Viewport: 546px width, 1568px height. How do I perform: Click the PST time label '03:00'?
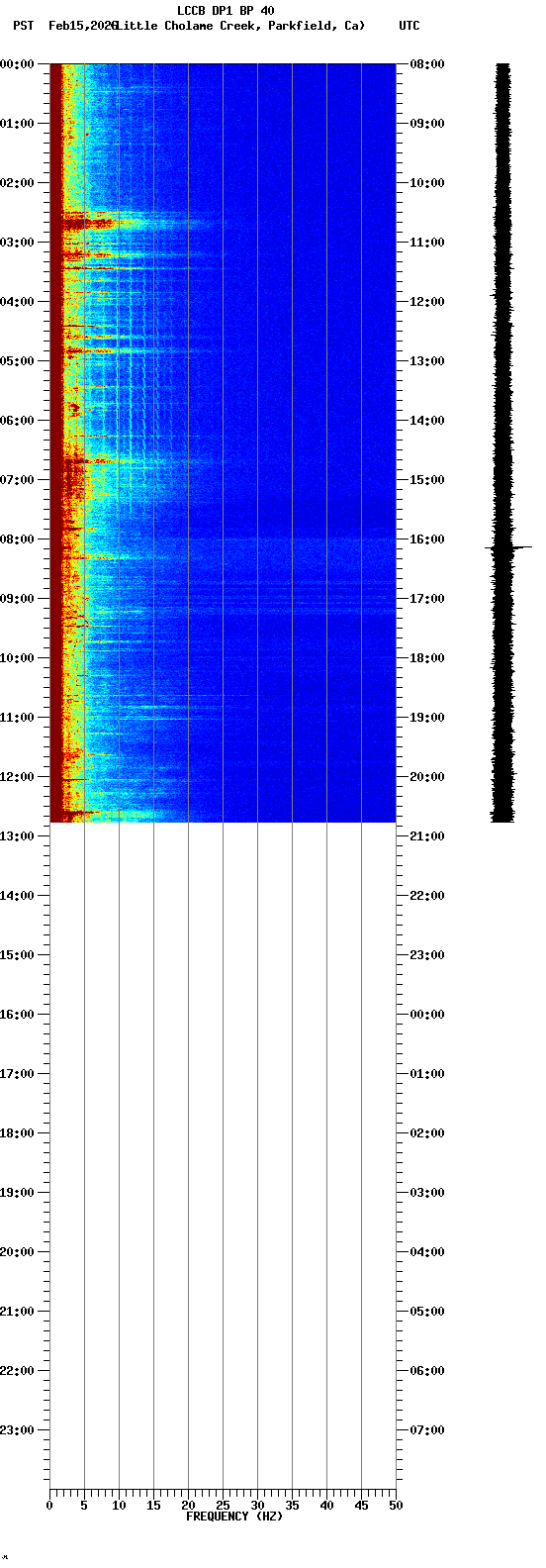(17, 243)
